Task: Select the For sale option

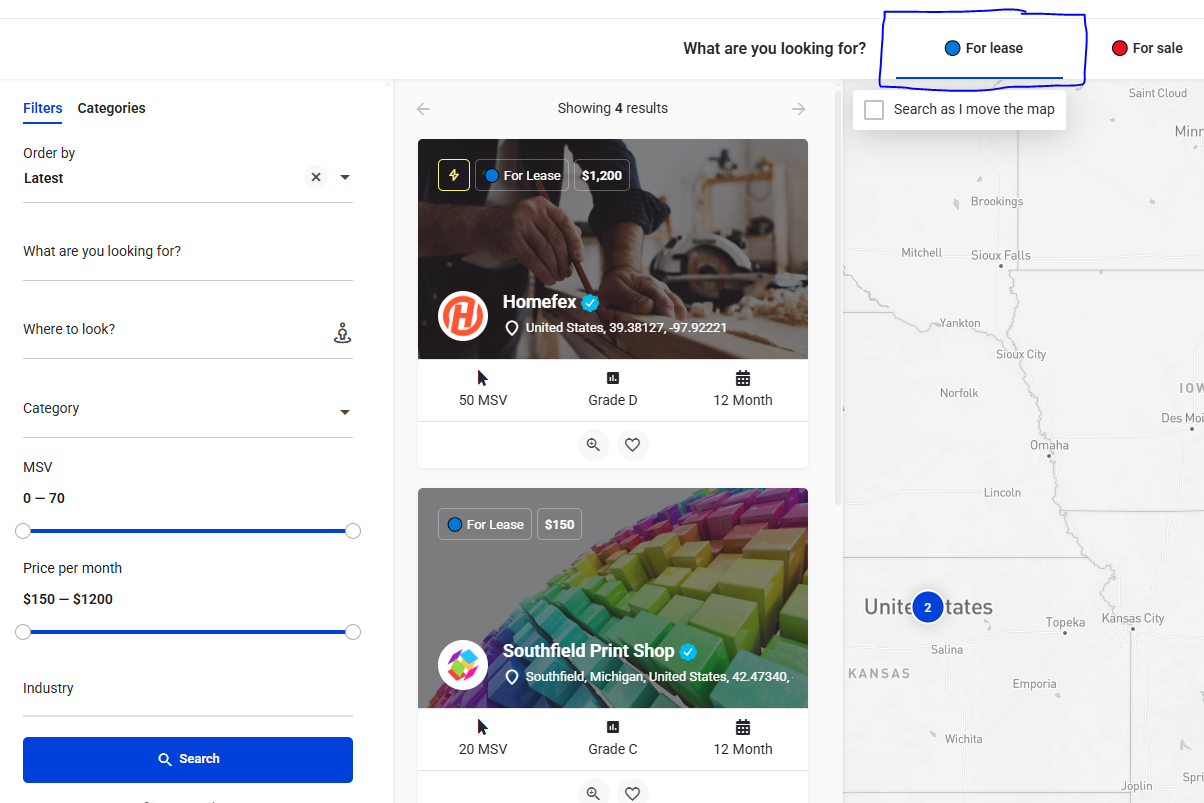Action: coord(1146,48)
